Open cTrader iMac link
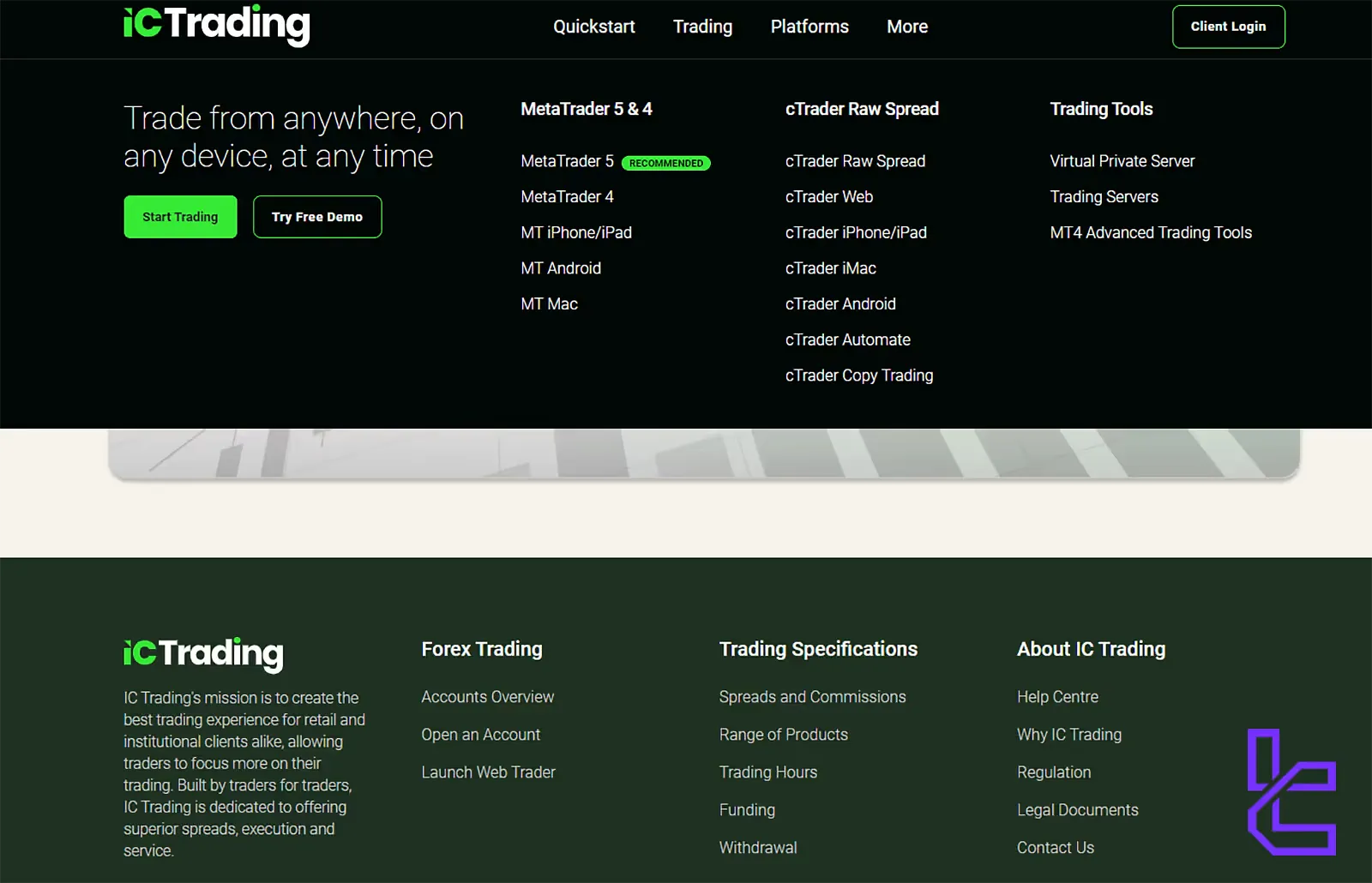1372x883 pixels. pos(830,268)
